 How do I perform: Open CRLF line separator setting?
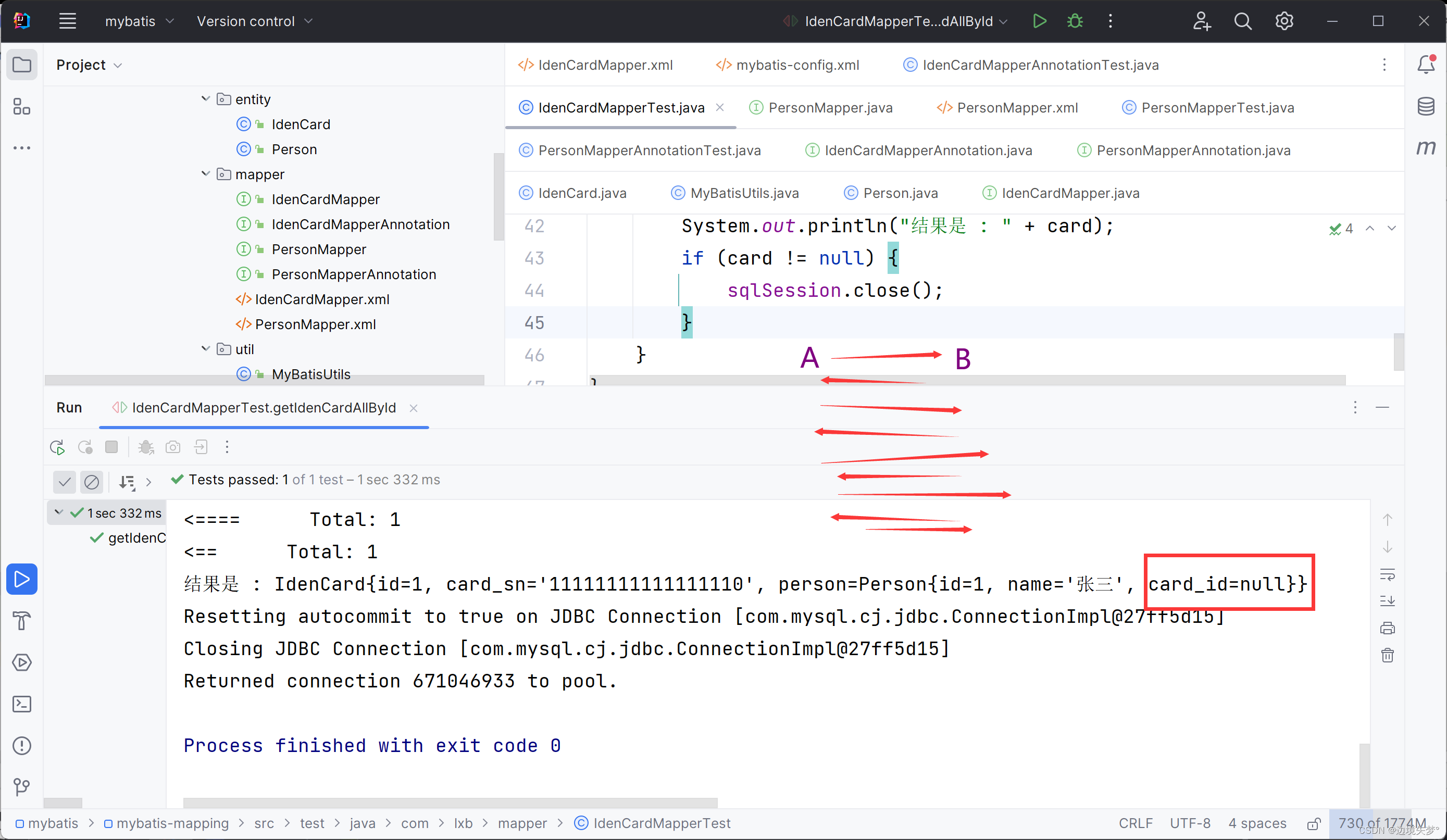1135,824
